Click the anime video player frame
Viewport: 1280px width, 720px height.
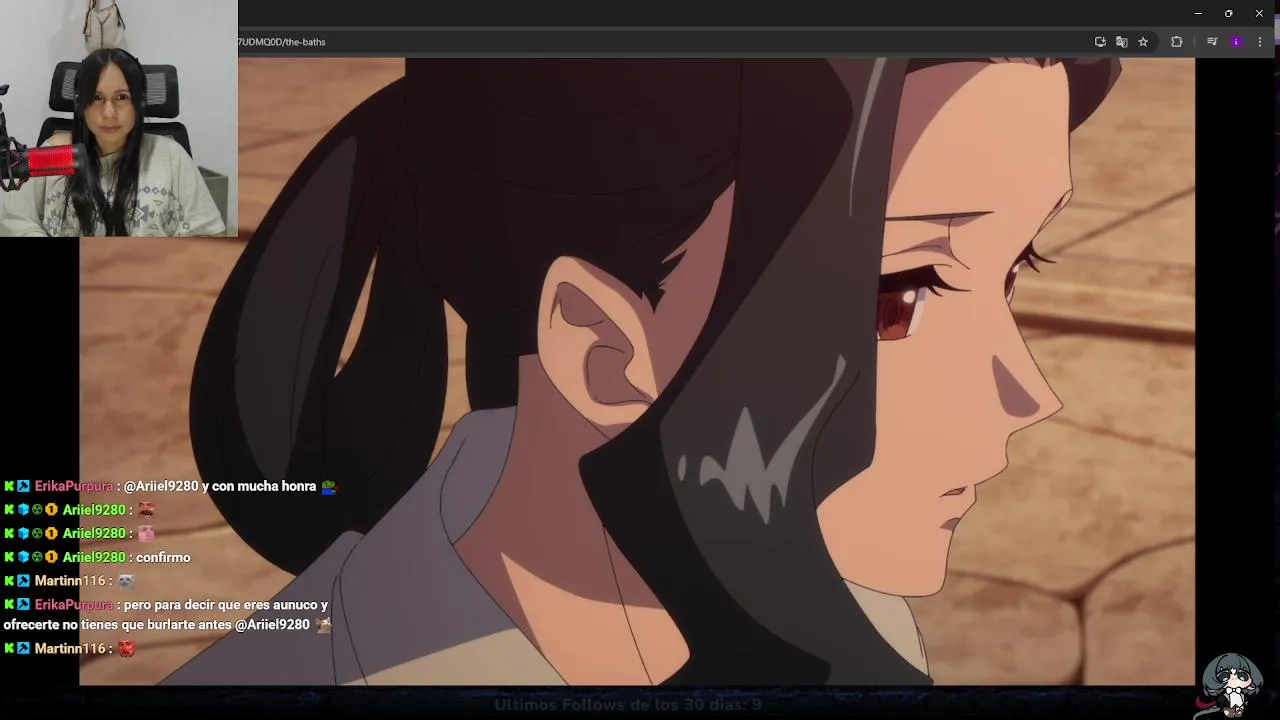coord(637,371)
